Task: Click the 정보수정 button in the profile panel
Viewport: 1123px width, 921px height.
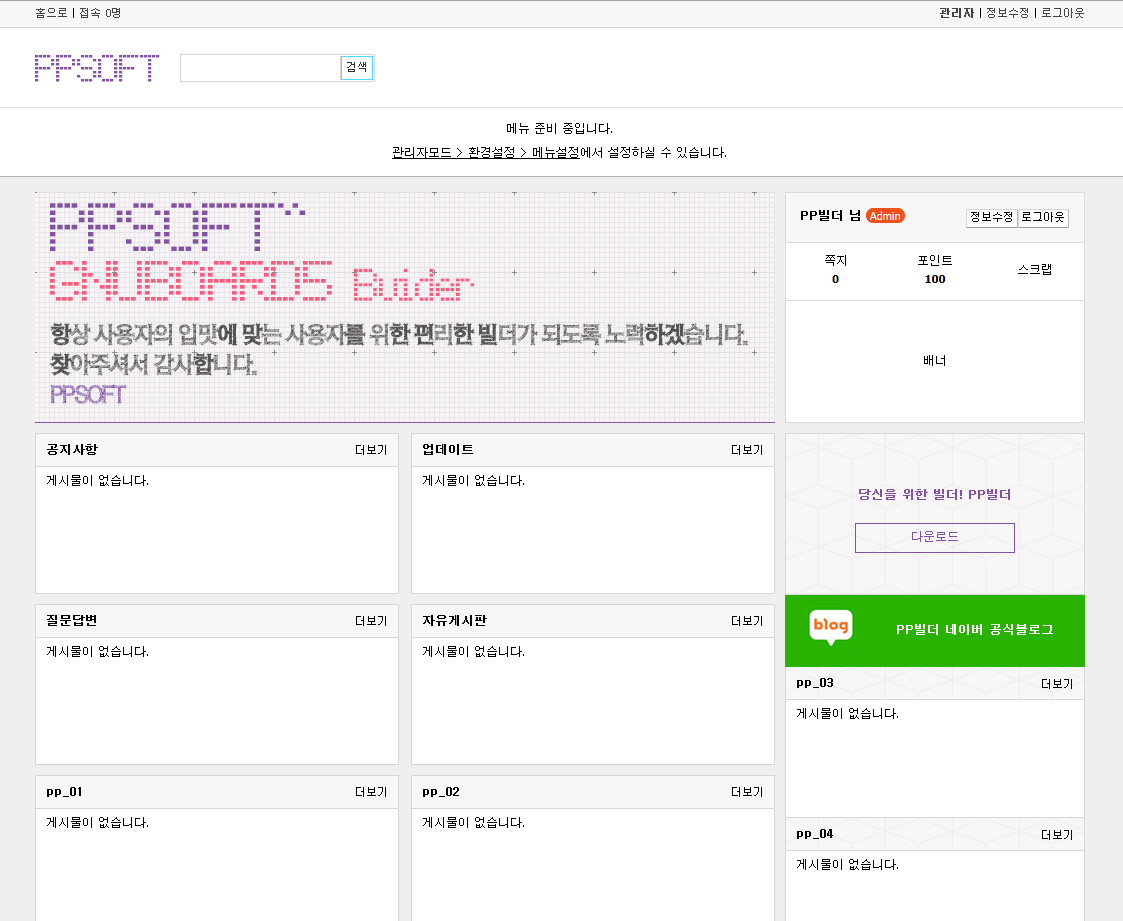Action: (991, 217)
